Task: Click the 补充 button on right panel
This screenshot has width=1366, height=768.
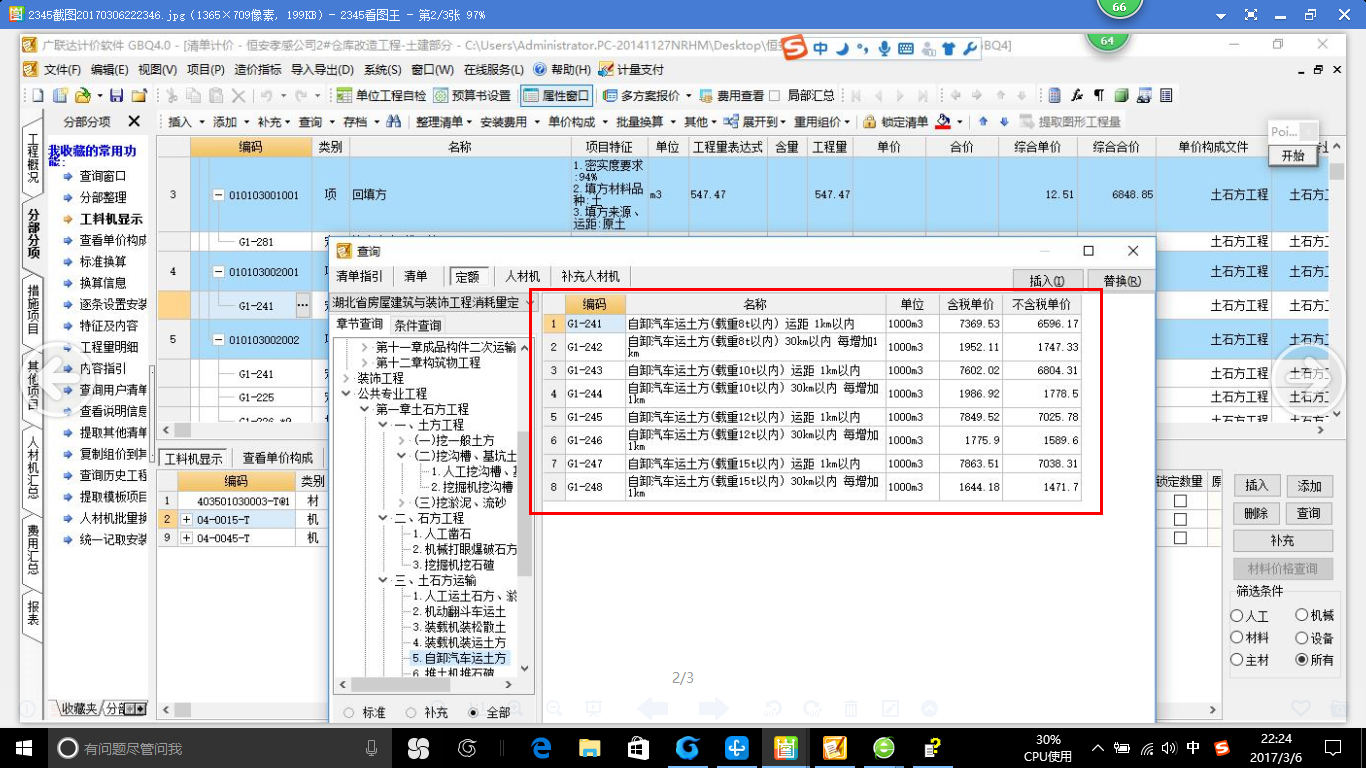Action: (x=1282, y=541)
